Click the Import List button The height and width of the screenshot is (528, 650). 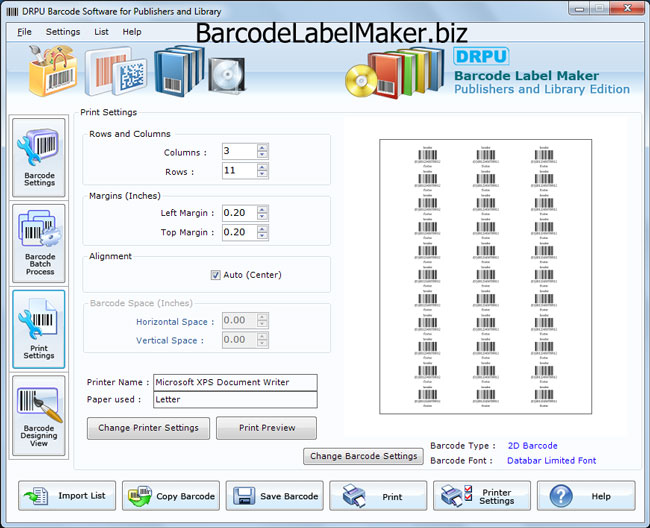(67, 496)
